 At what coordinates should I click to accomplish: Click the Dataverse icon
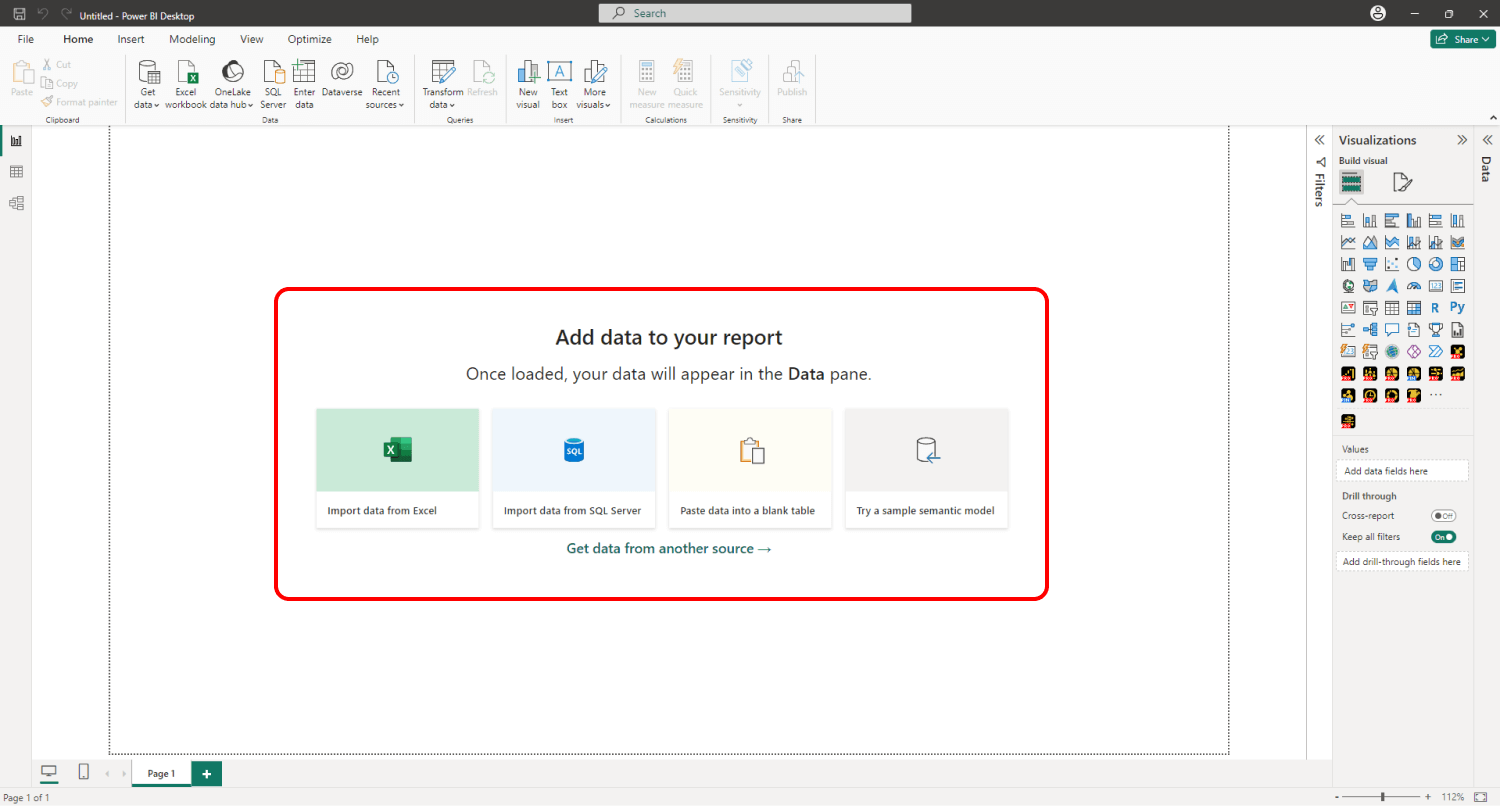click(342, 72)
